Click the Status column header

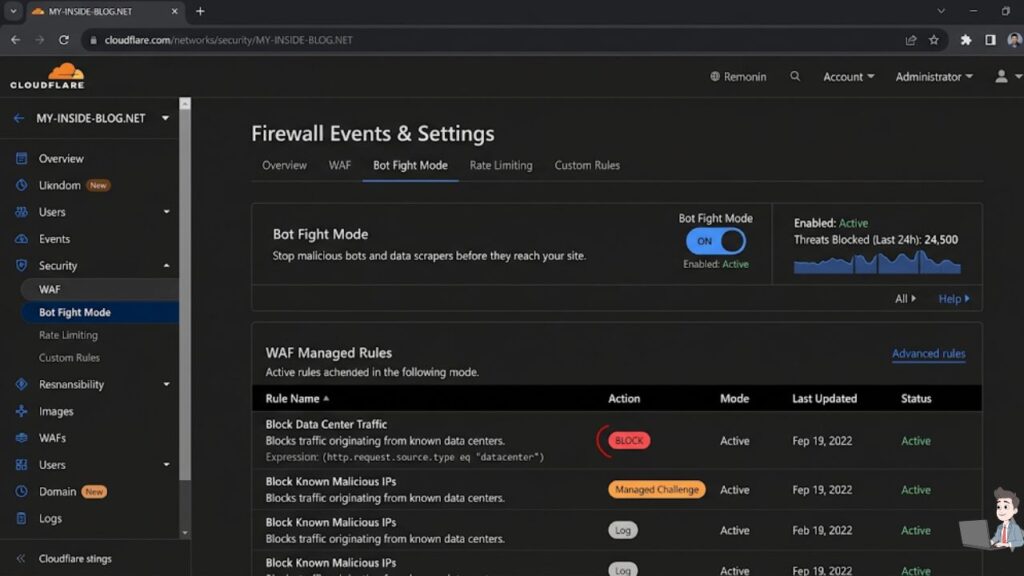coord(916,398)
